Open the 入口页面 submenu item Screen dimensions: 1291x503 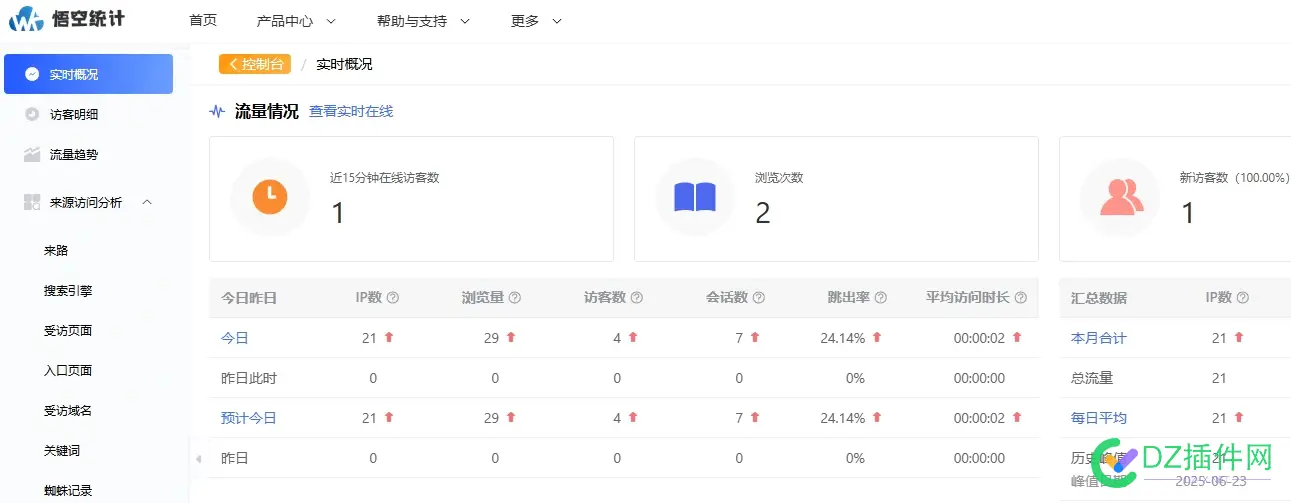[68, 370]
